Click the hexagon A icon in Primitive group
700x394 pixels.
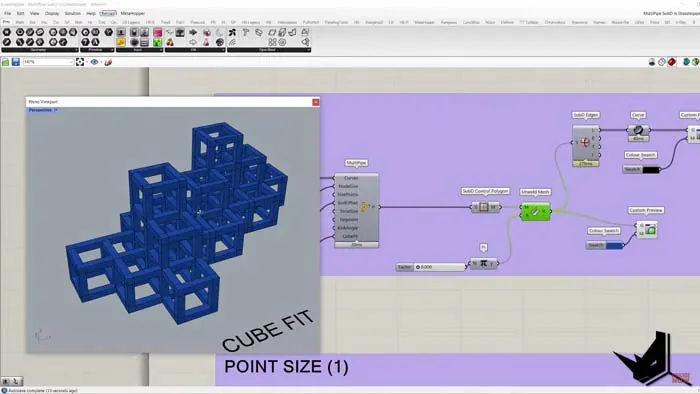(96, 42)
